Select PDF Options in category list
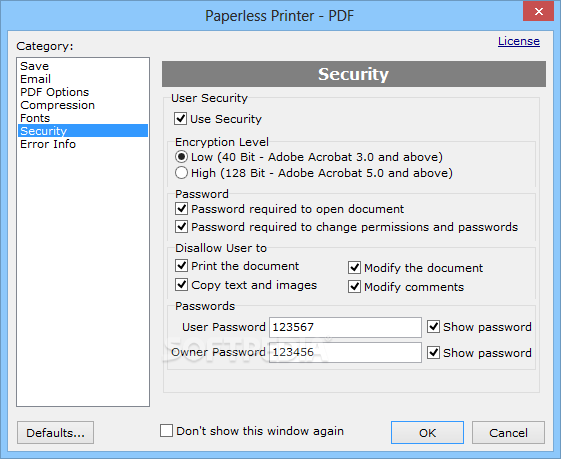Screen dimensions: 561x459 pos(54,92)
